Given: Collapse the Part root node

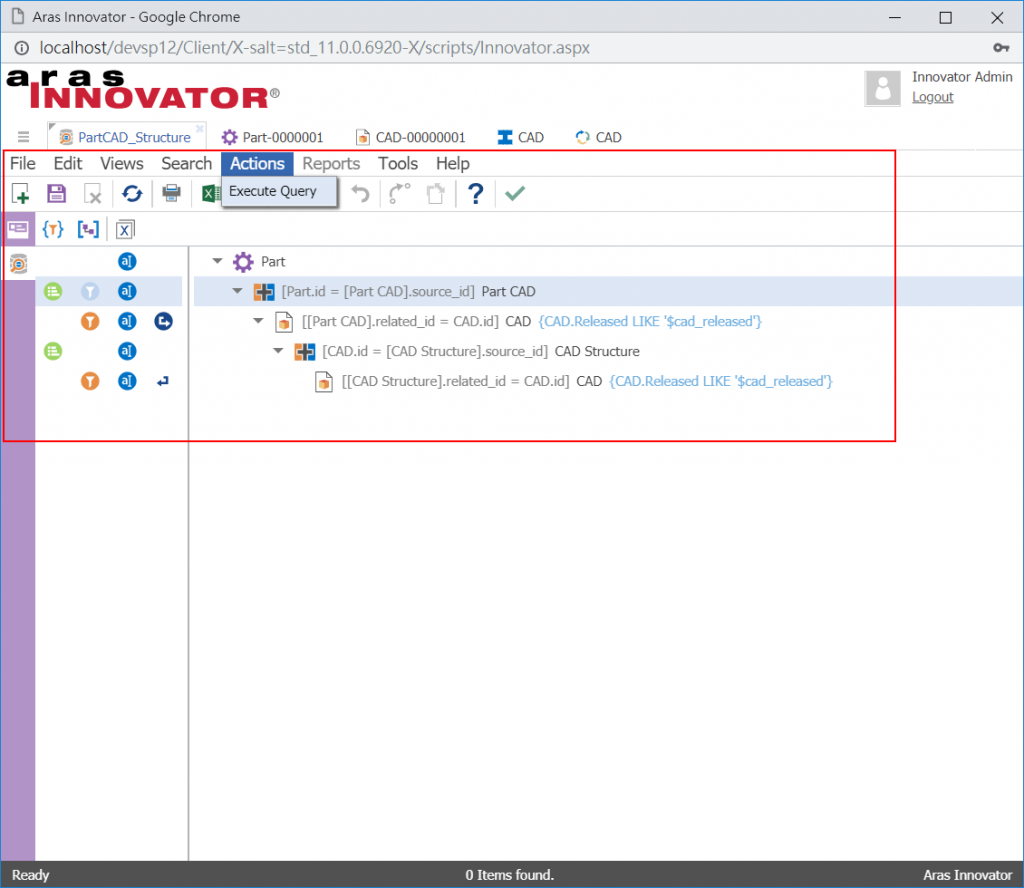Looking at the screenshot, I should click(217, 261).
